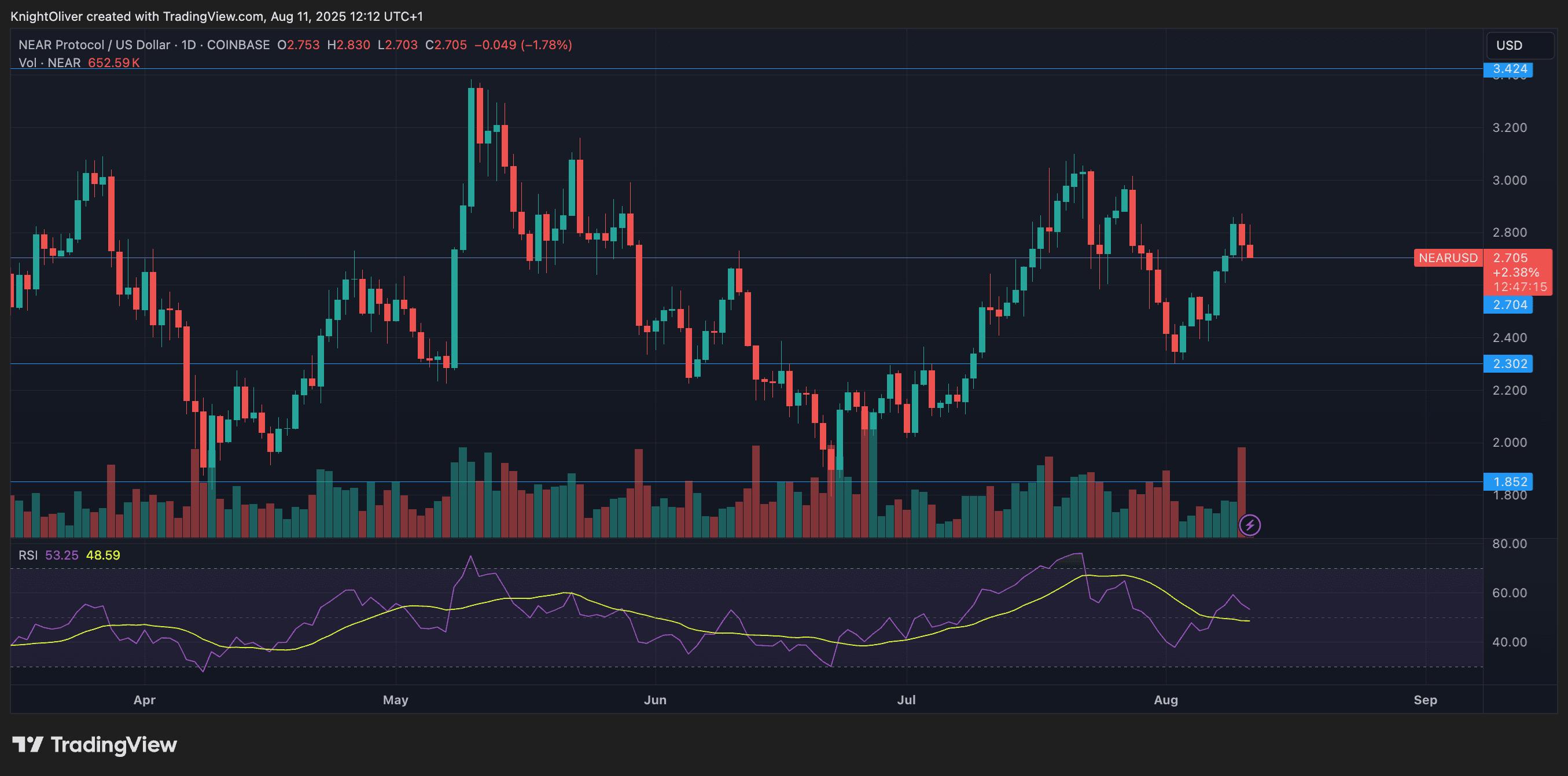Click the purple lightning bolt icon

(1249, 525)
